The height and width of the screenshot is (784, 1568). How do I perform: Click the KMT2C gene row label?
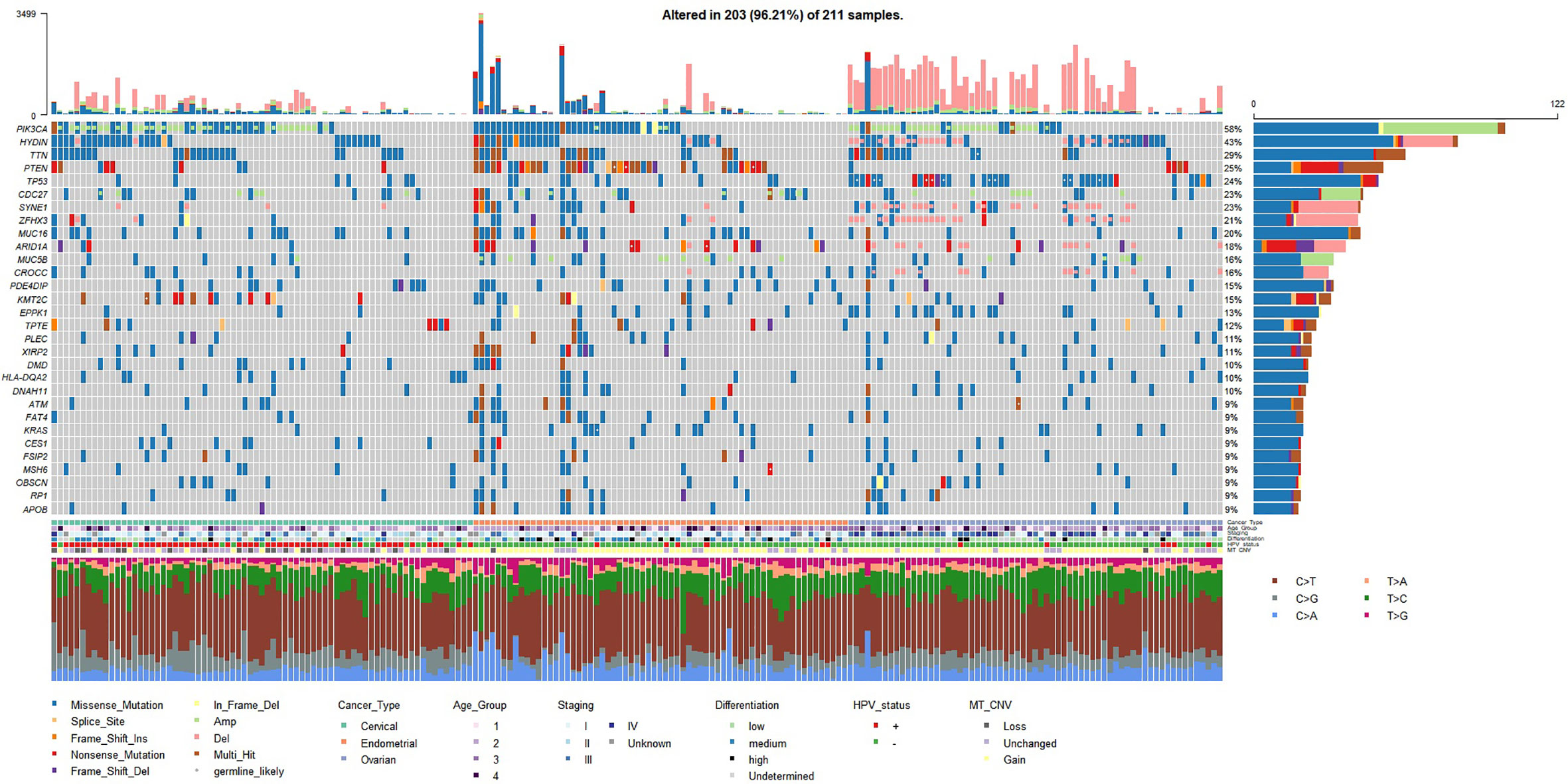[x=33, y=299]
